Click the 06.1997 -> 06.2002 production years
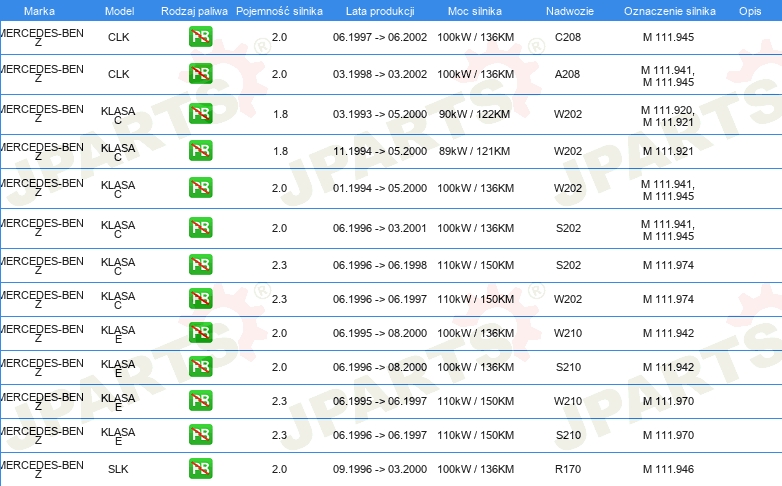782x486 pixels. [380, 37]
